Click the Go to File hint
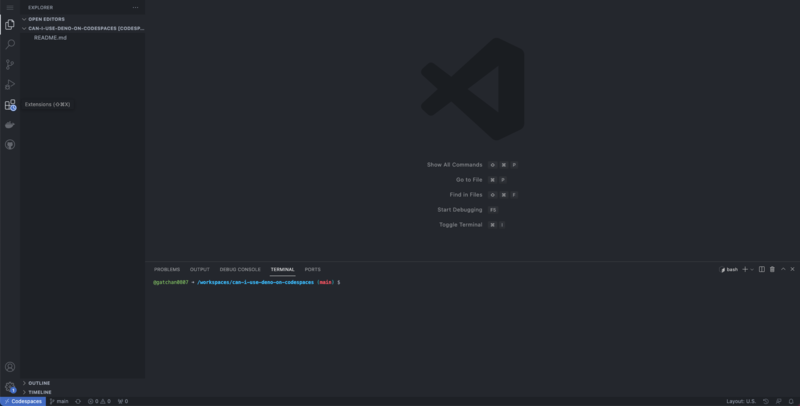The image size is (800, 406). pyautogui.click(x=469, y=180)
